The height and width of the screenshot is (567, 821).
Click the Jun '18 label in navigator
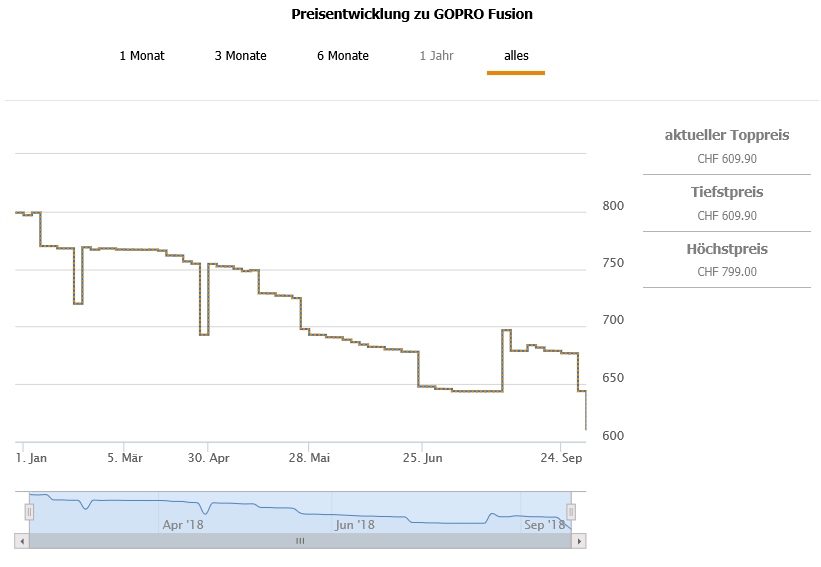(355, 524)
